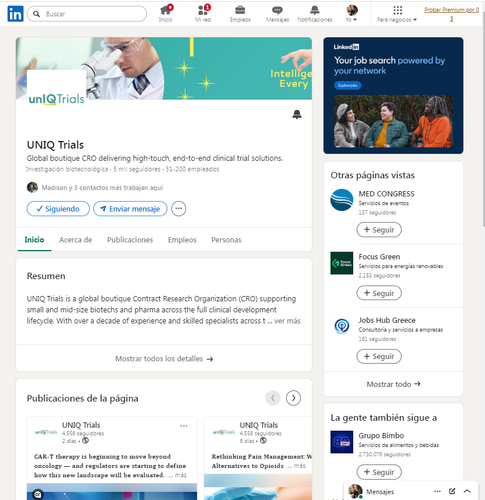485x500 pixels.
Task: Click the profile avatar in Mensajes overlay
Action: click(x=355, y=491)
